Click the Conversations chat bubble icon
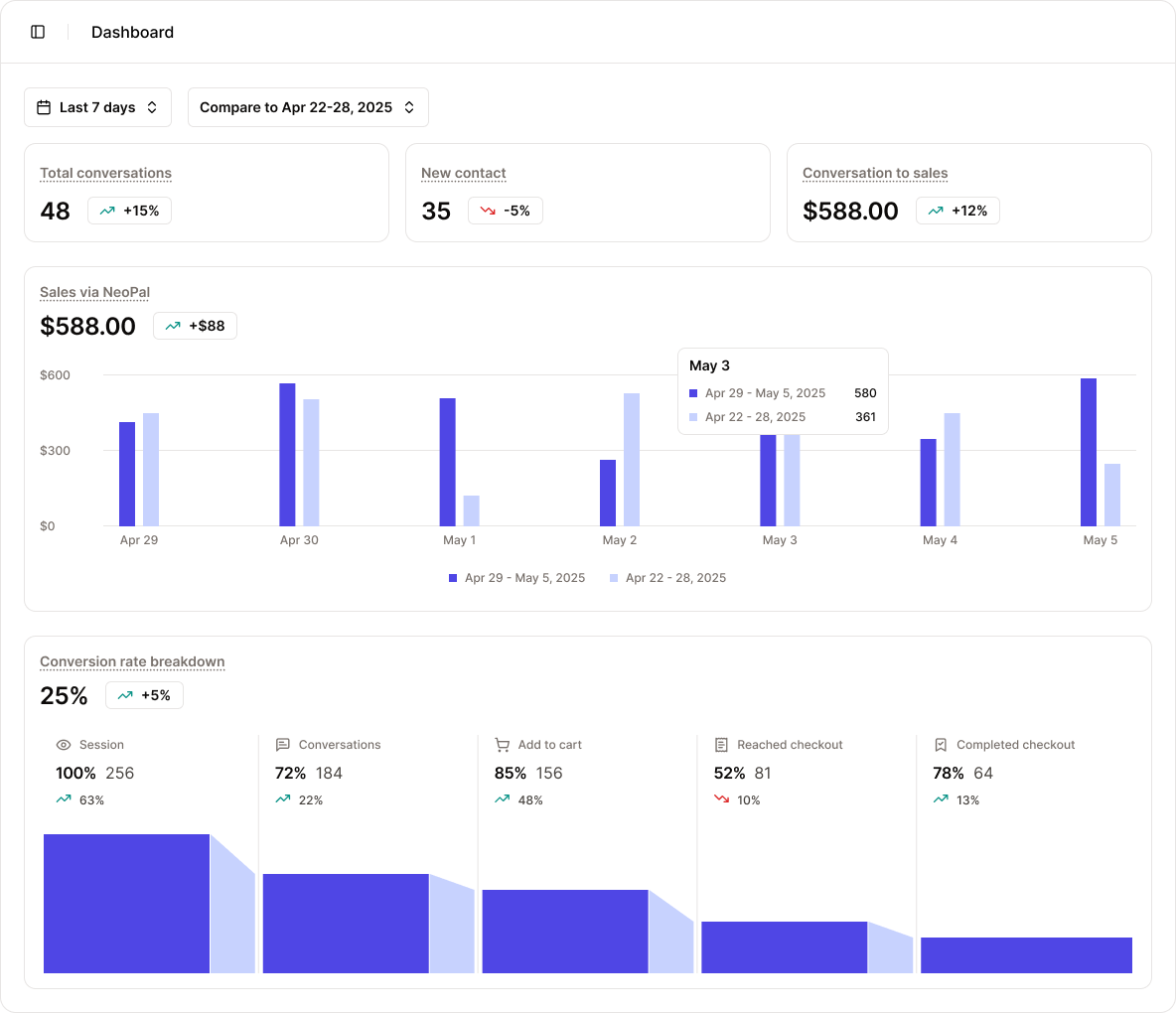Viewport: 1176px width, 1013px height. coord(283,744)
